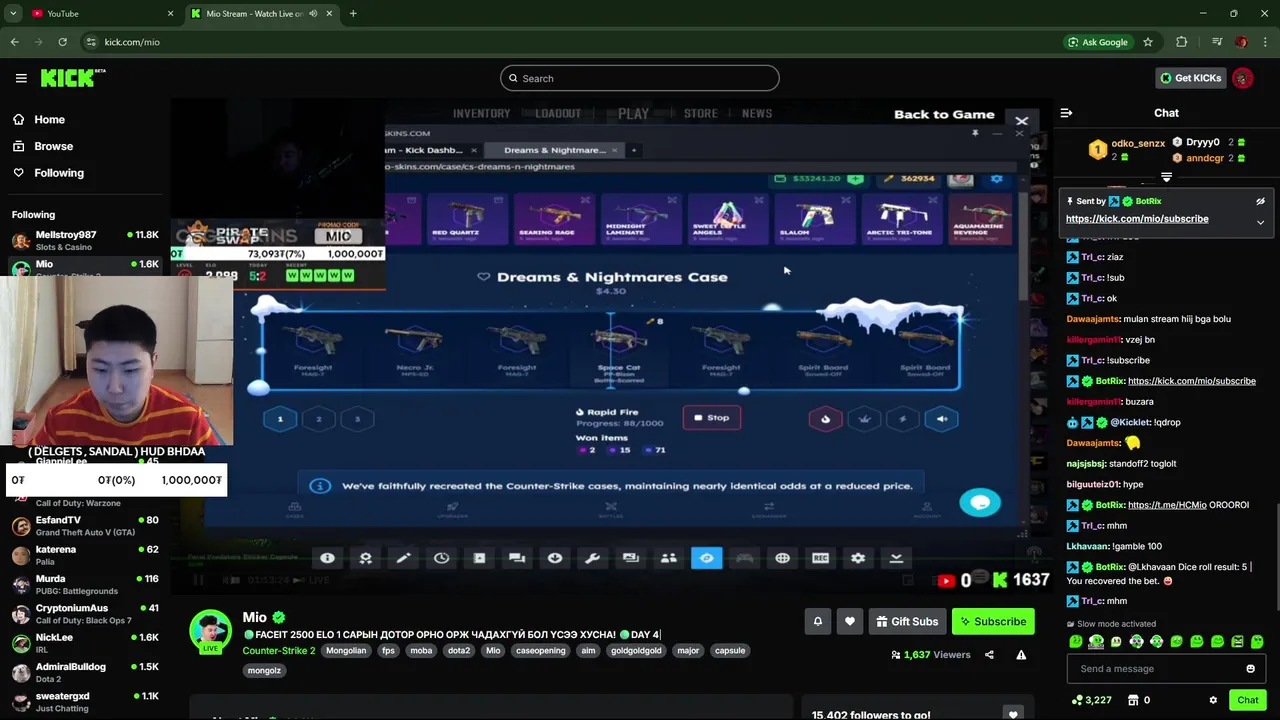Viewport: 1280px width, 720px height.
Task: Click the stream pause button
Action: coord(198,579)
